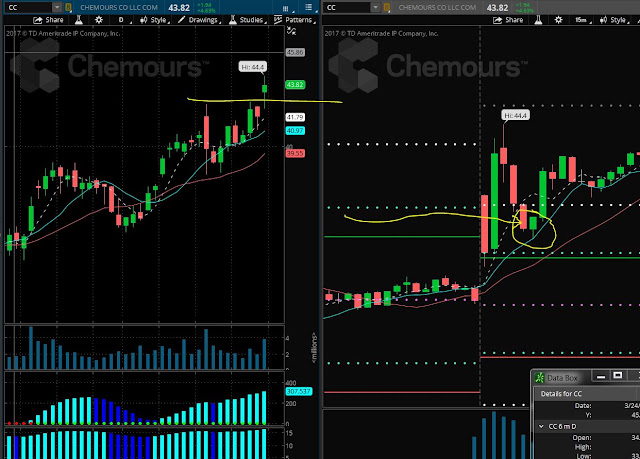Open the D timeframe dropdown in left chart

click(x=123, y=20)
